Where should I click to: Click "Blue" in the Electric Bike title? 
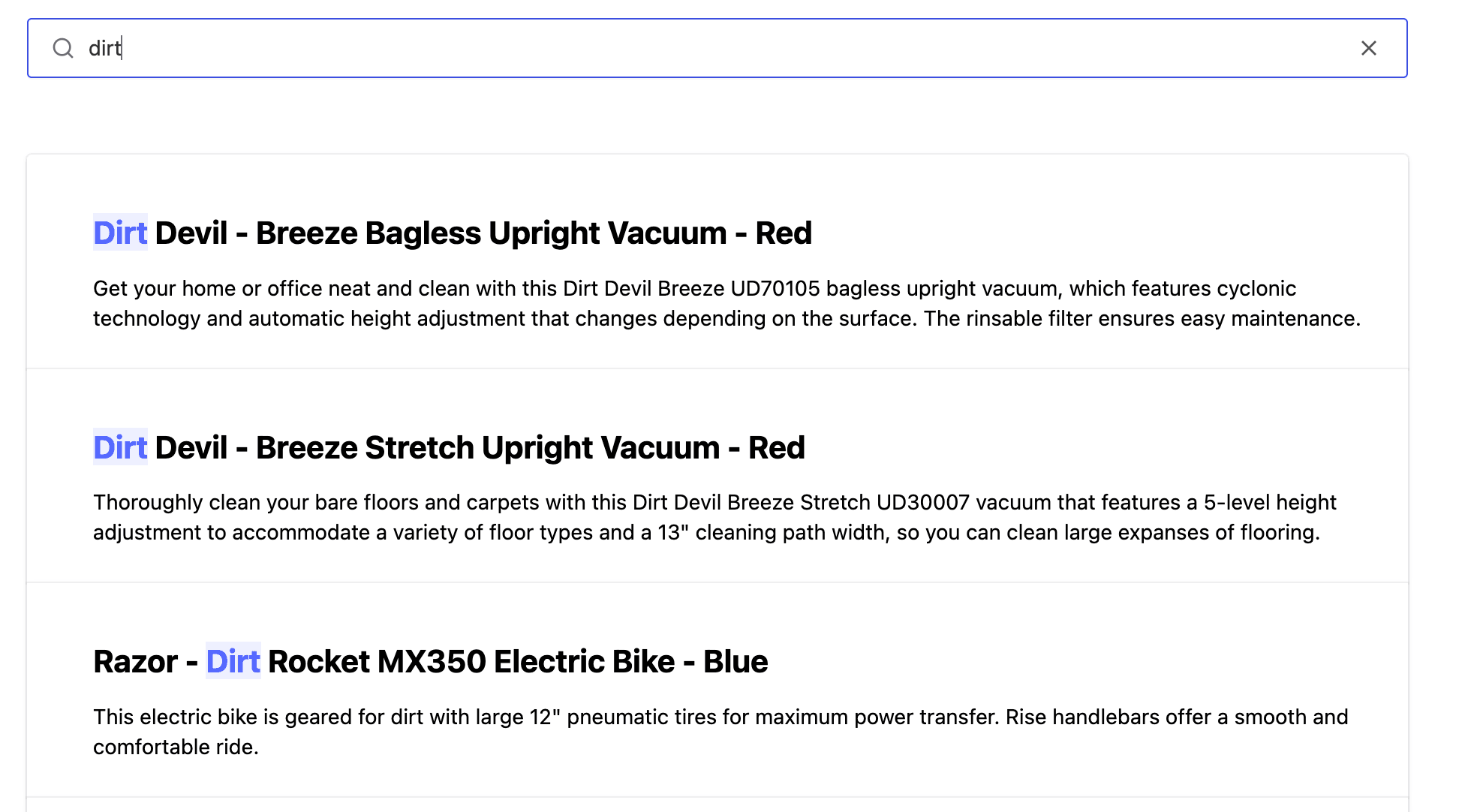click(x=736, y=662)
